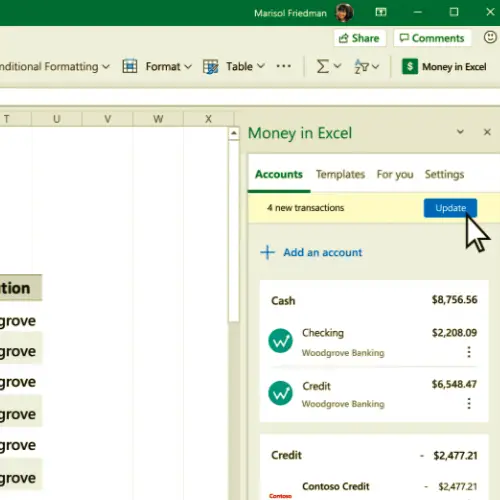
Task: Click the Share button
Action: tap(360, 38)
